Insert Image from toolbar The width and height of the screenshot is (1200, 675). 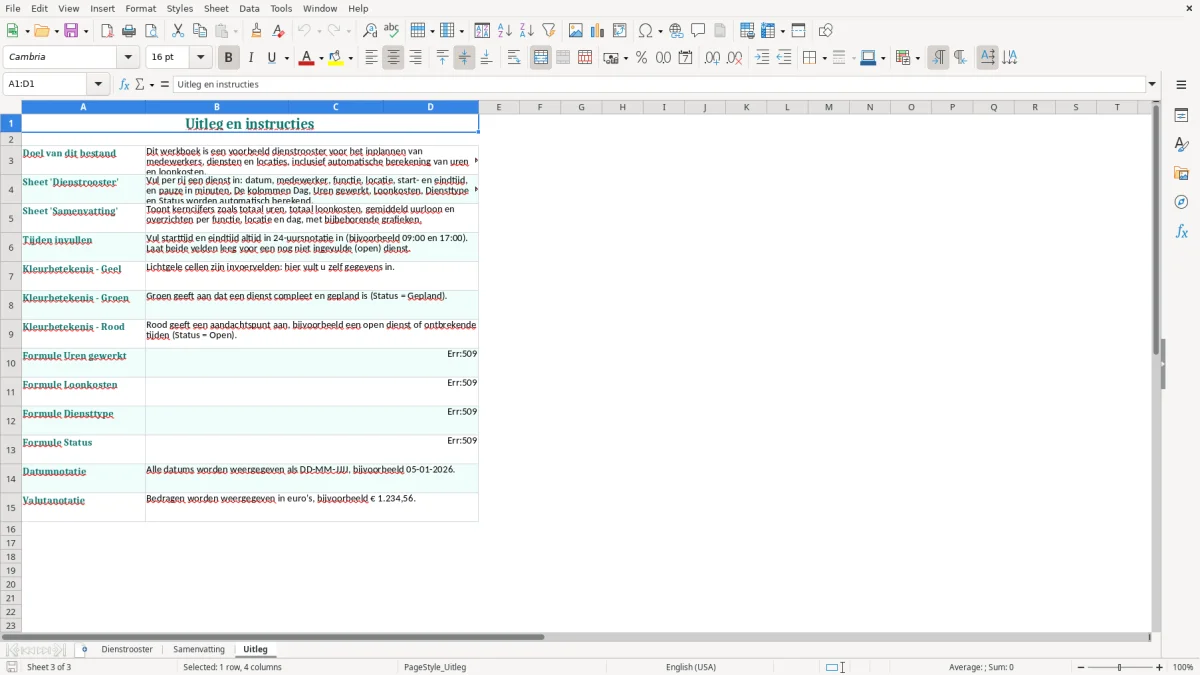[575, 31]
